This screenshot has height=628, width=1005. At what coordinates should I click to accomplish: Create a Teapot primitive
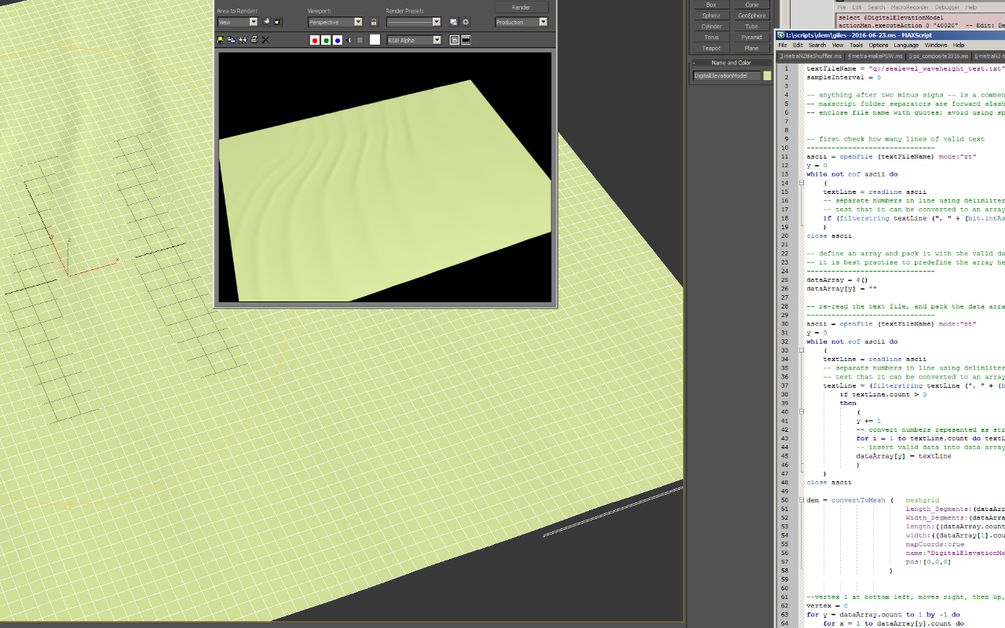point(711,48)
